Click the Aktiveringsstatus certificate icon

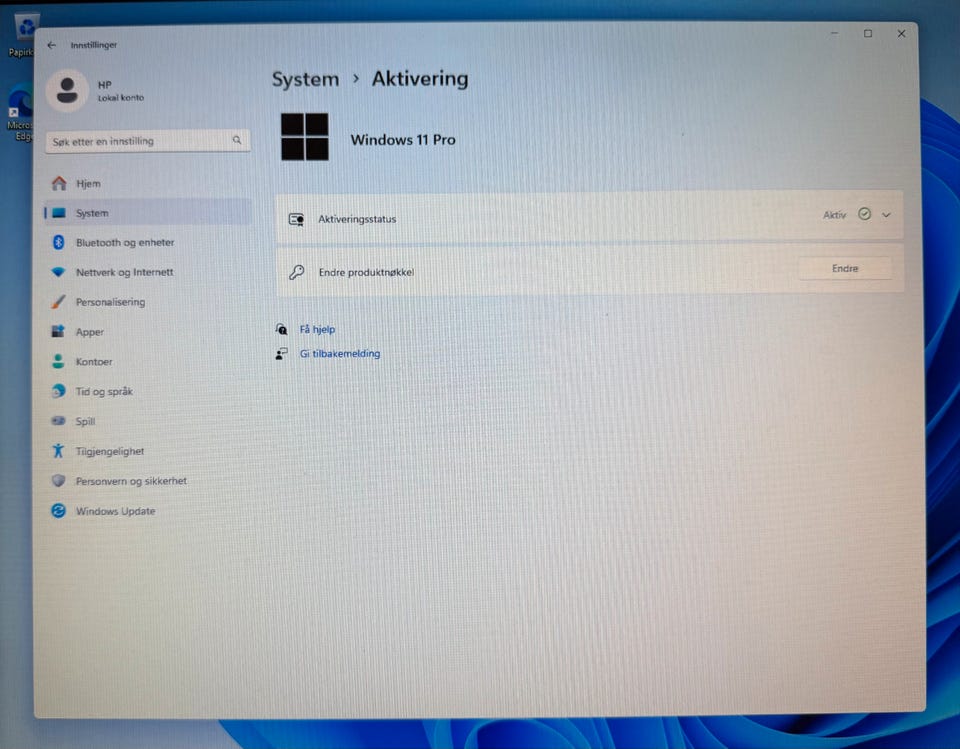(296, 219)
